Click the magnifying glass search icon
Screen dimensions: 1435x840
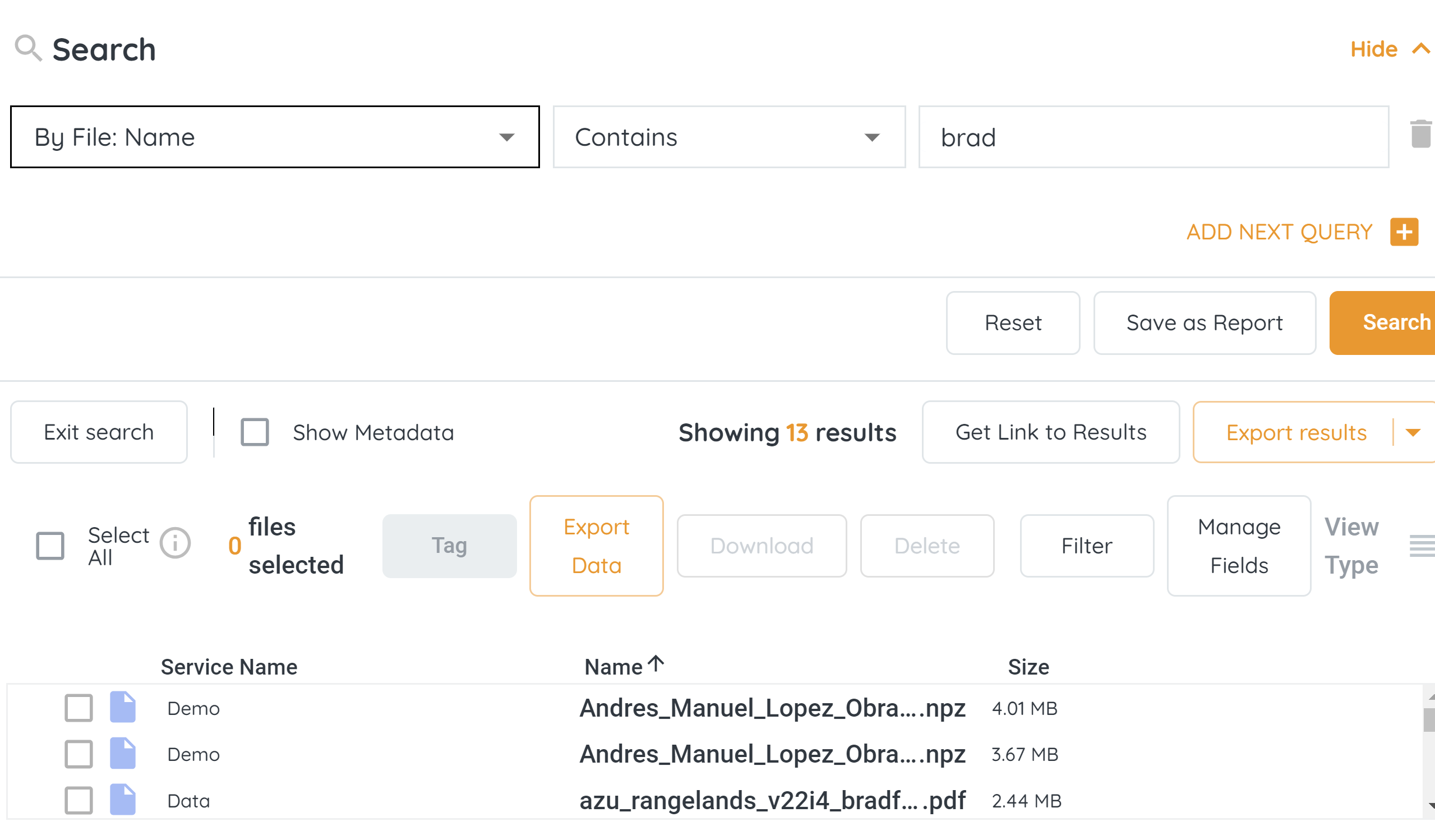[27, 47]
